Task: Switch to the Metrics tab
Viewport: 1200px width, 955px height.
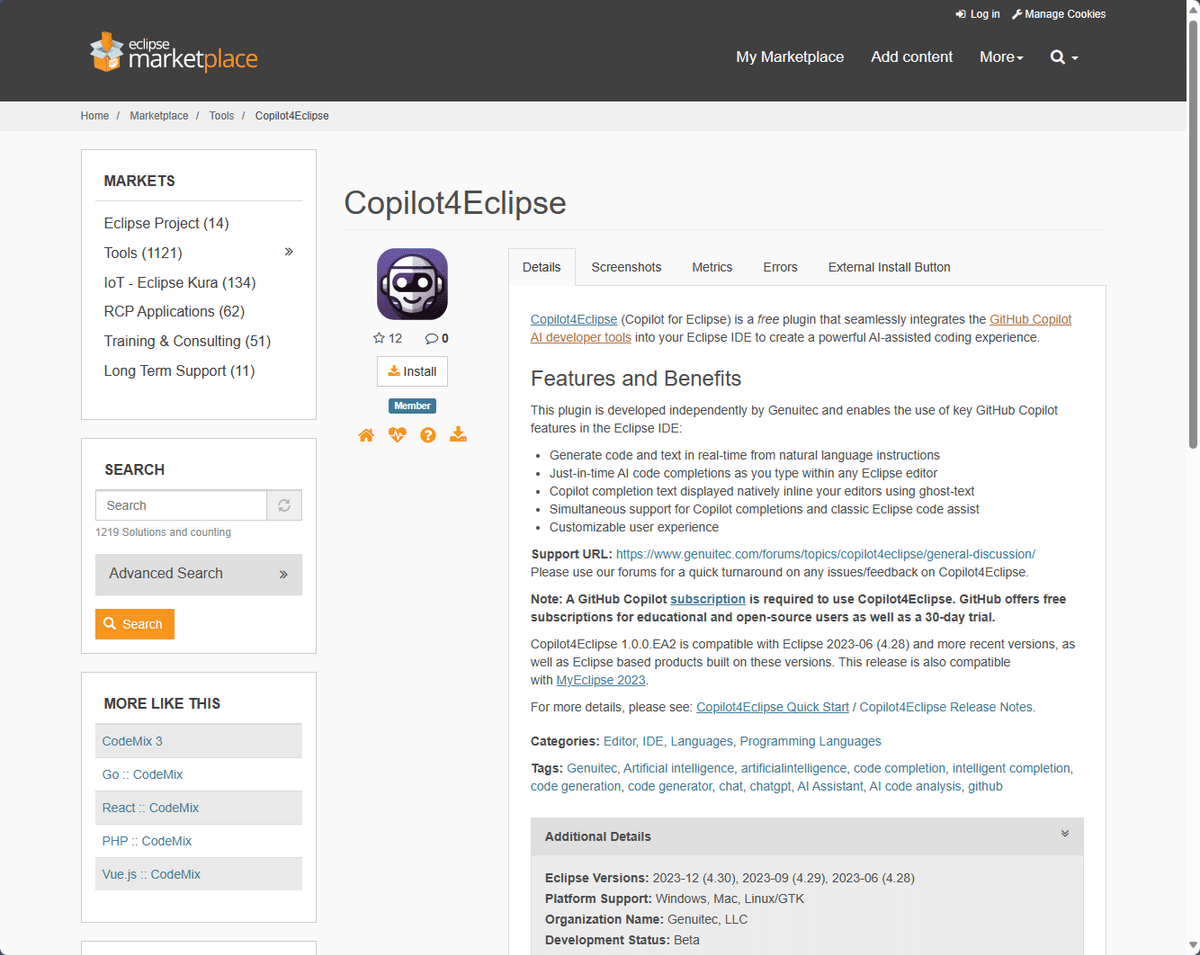Action: click(x=712, y=267)
